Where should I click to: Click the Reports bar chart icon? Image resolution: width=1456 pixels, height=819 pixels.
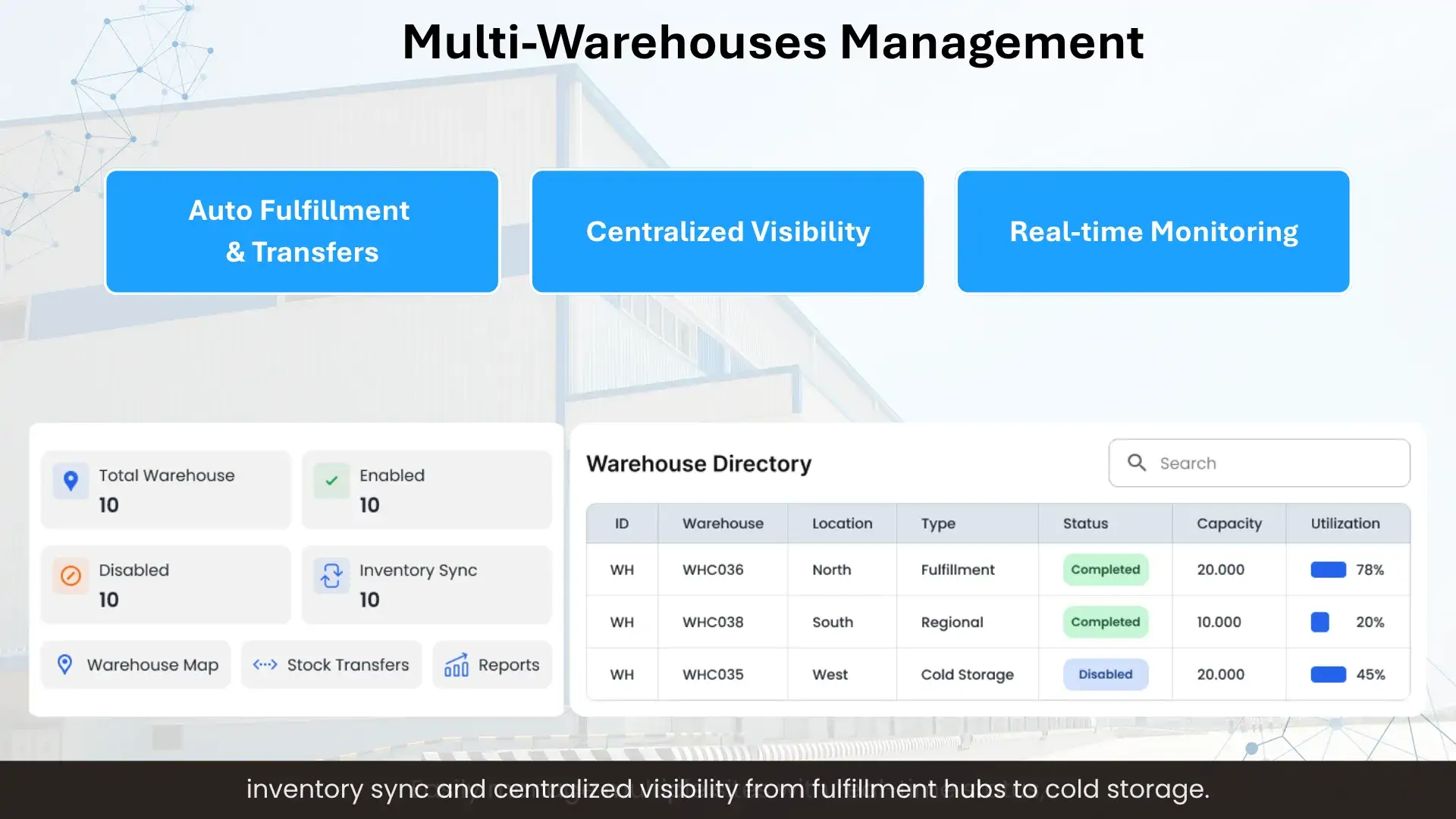(457, 665)
